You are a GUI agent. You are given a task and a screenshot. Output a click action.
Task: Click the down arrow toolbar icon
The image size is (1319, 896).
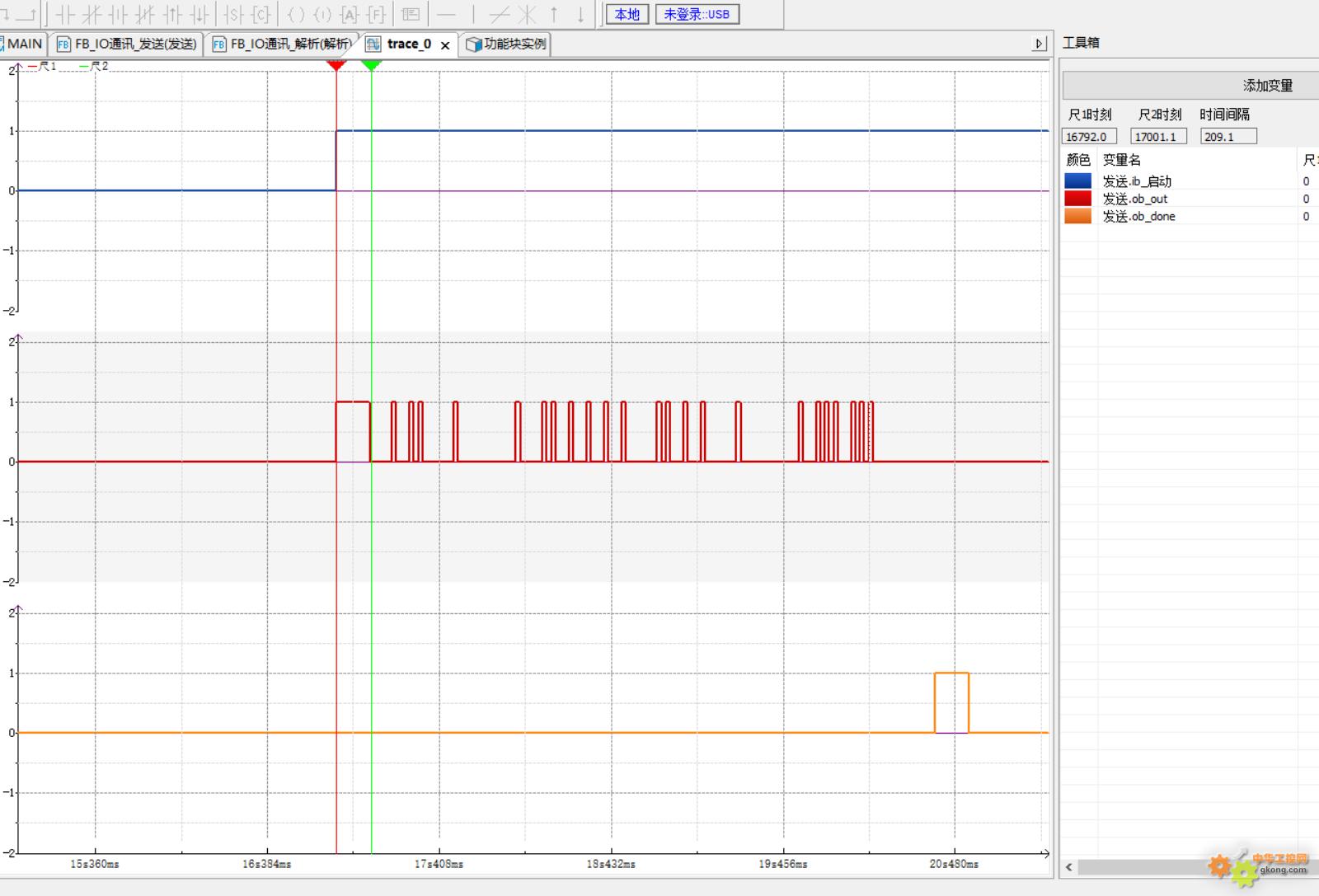point(580,14)
